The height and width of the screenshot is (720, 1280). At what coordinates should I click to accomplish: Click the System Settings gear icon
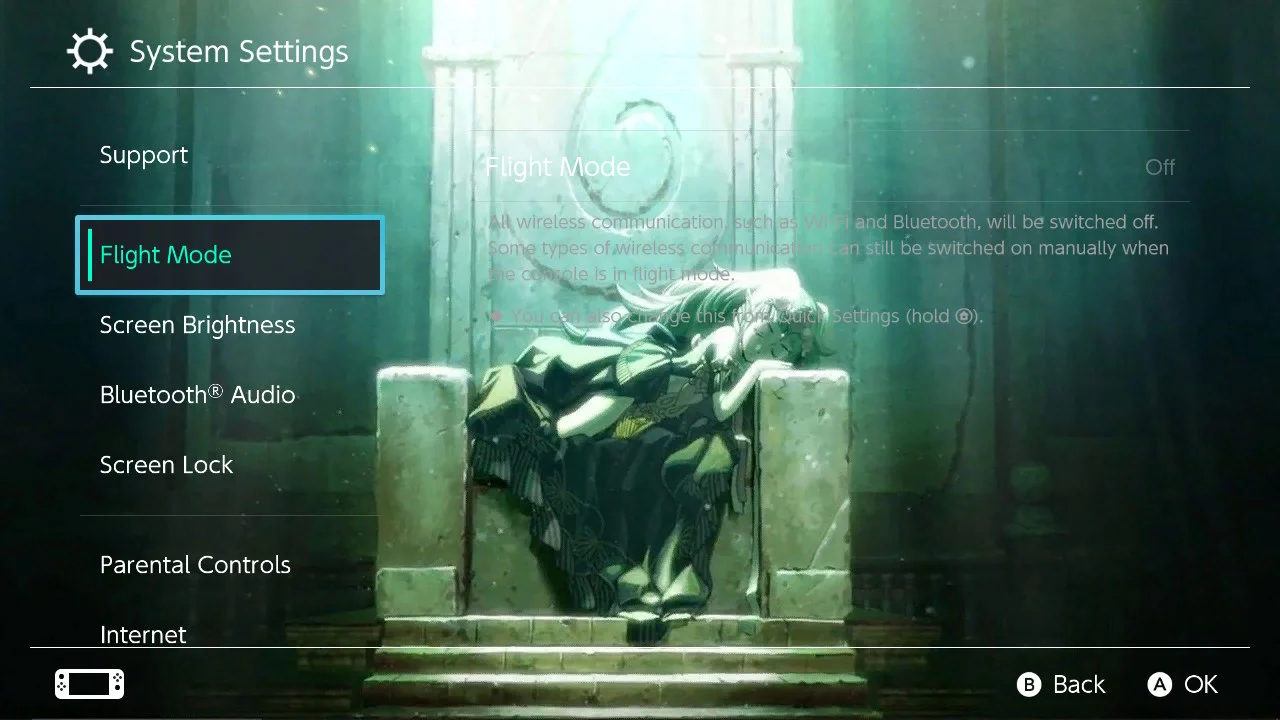90,51
